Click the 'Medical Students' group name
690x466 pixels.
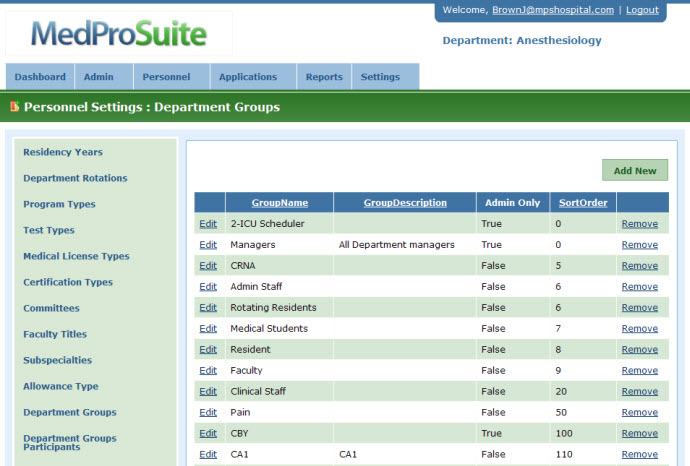(x=269, y=329)
